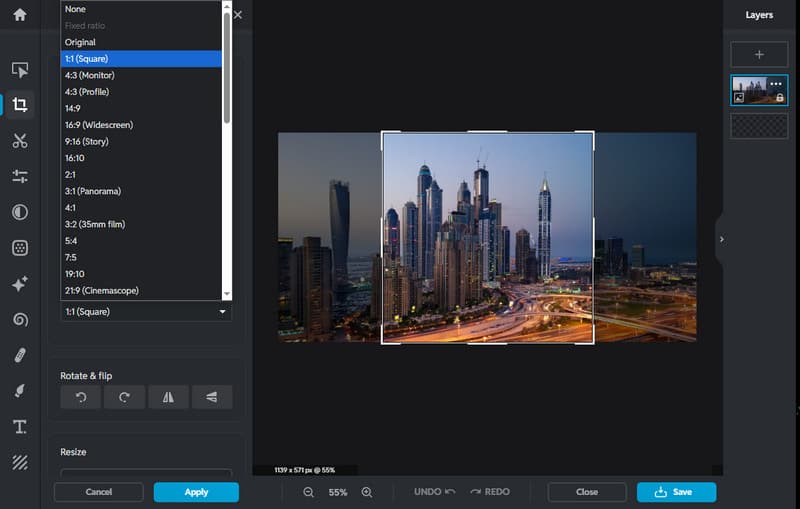This screenshot has width=800, height=509.
Task: Select 14:9 ratio option
Action: point(141,108)
